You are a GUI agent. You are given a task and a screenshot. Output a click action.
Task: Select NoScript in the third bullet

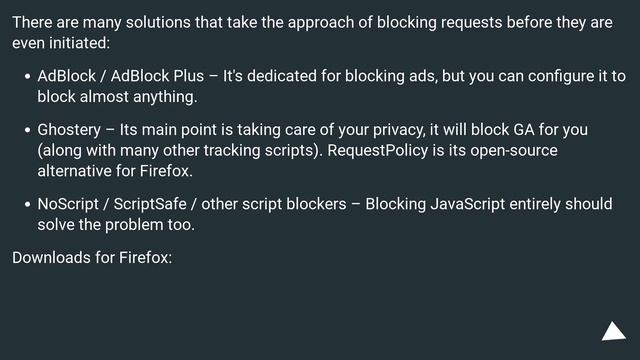pyautogui.click(x=68, y=204)
